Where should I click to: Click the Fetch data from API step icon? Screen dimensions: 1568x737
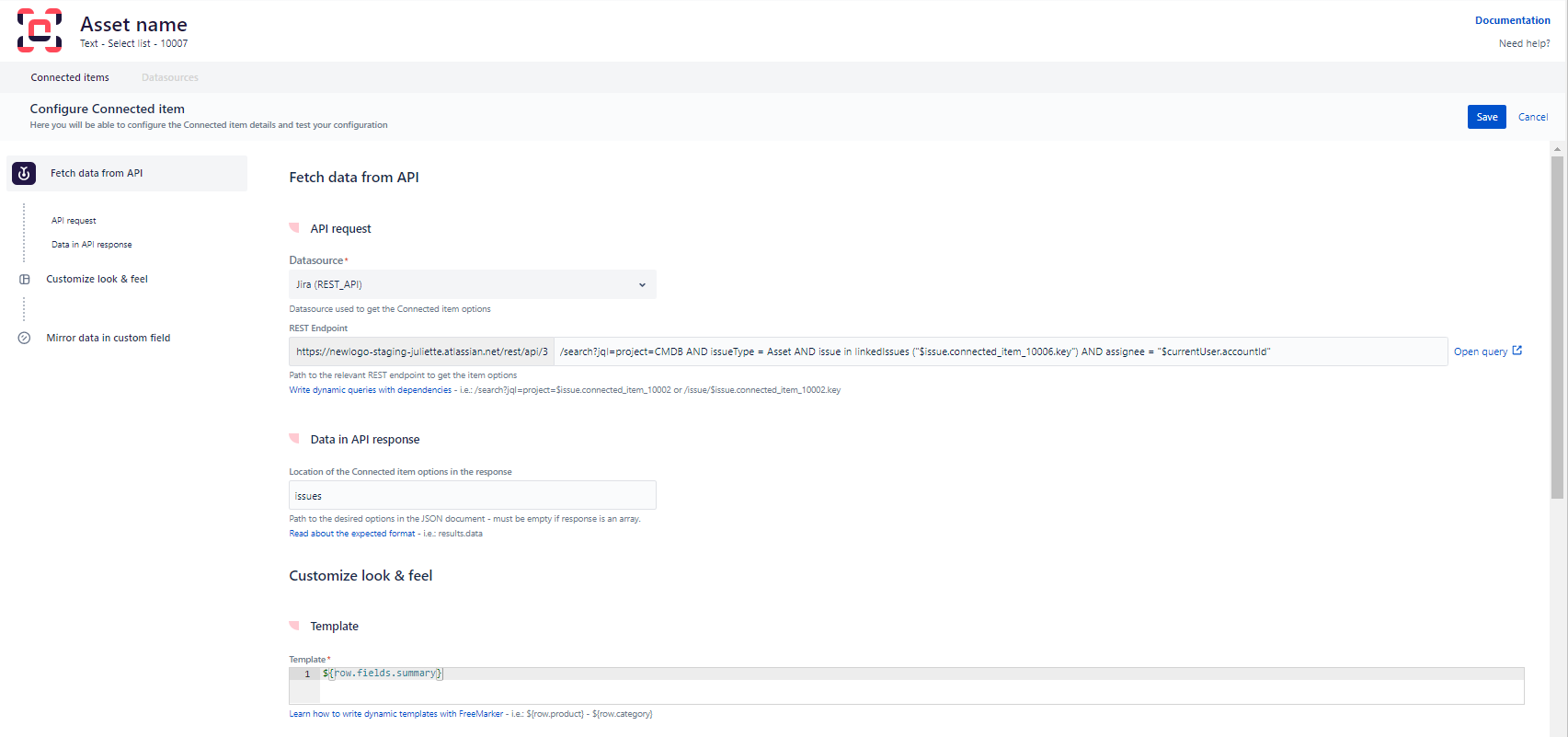24,173
